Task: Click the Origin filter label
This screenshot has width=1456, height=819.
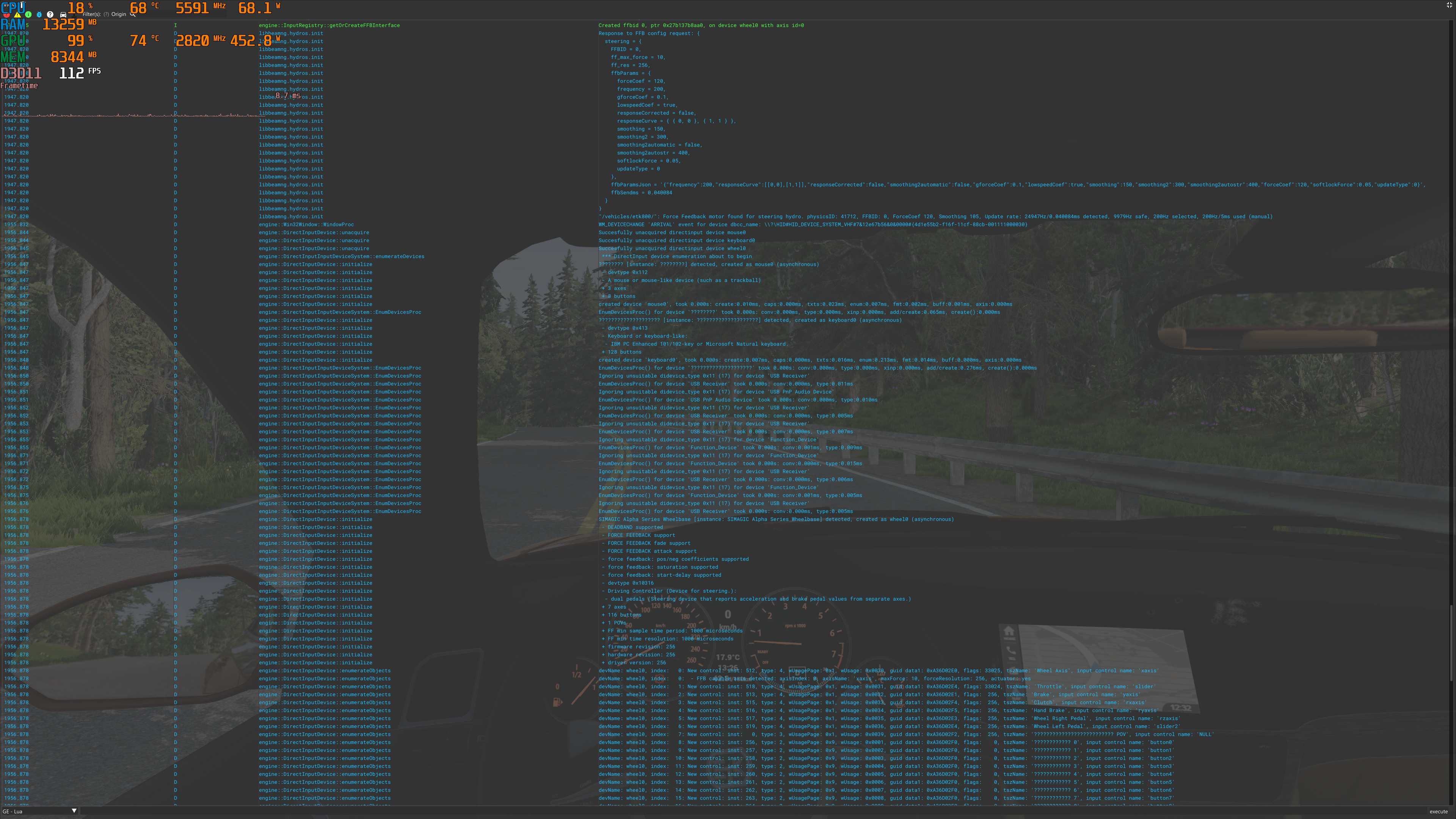Action: pyautogui.click(x=119, y=14)
